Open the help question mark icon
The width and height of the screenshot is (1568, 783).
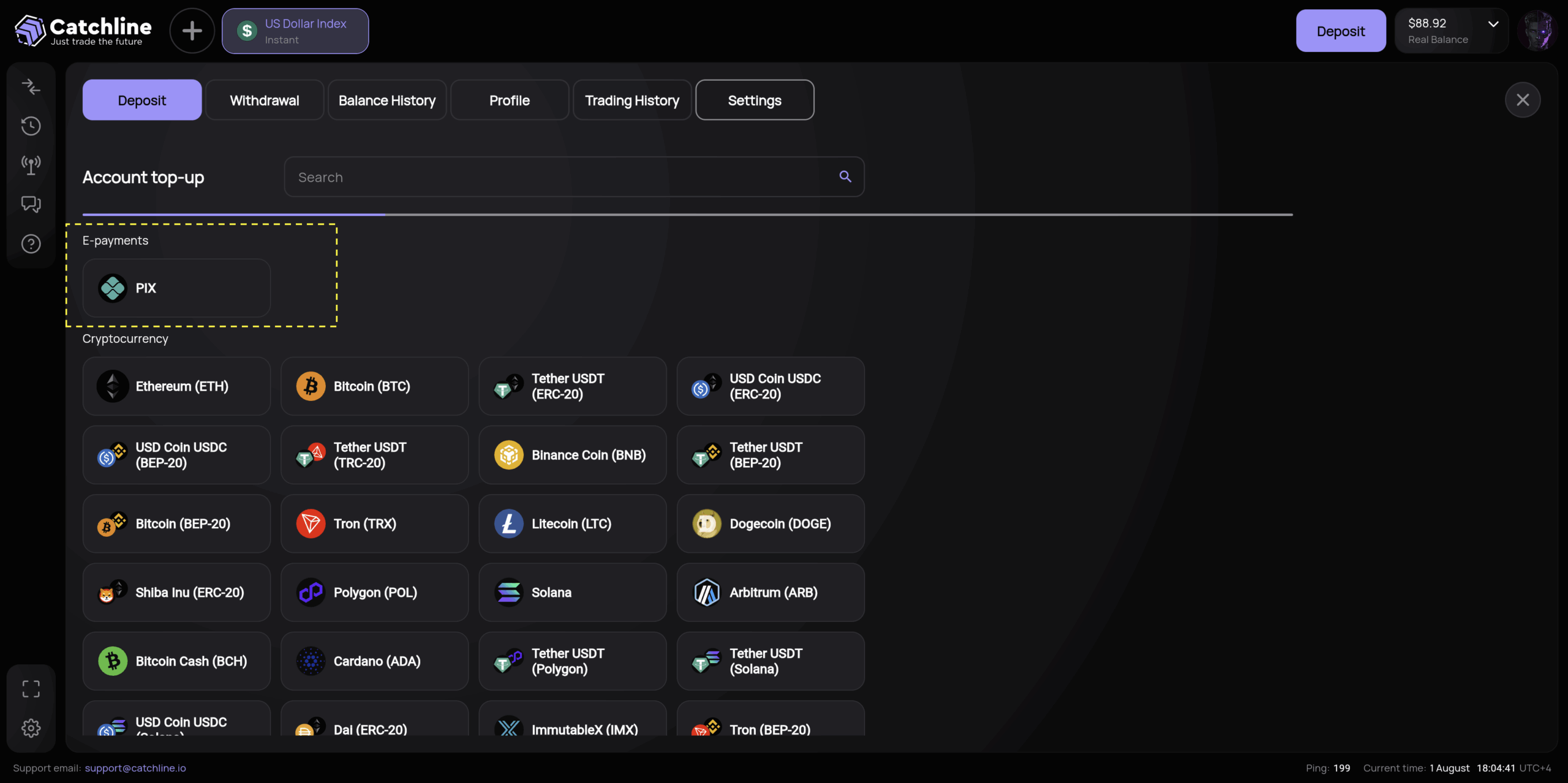[x=31, y=244]
